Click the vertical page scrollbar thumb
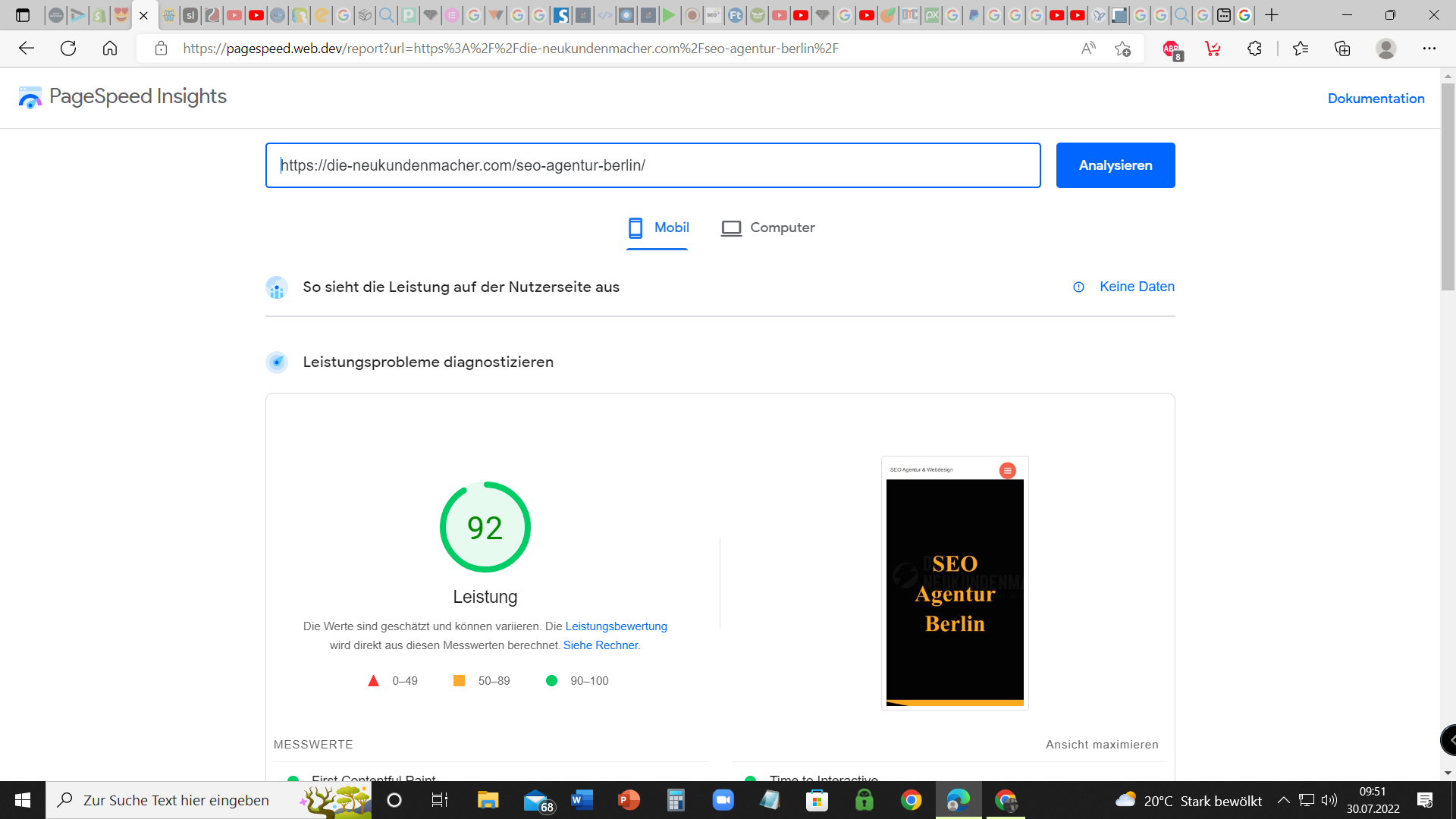Image resolution: width=1456 pixels, height=819 pixels. (x=1448, y=186)
